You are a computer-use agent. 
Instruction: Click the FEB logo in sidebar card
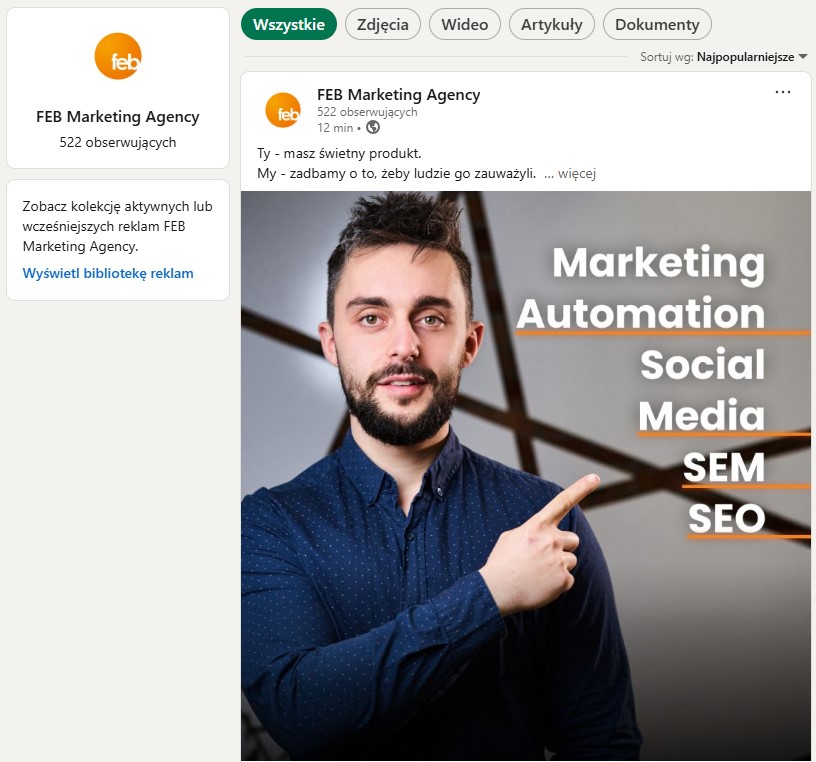click(118, 56)
